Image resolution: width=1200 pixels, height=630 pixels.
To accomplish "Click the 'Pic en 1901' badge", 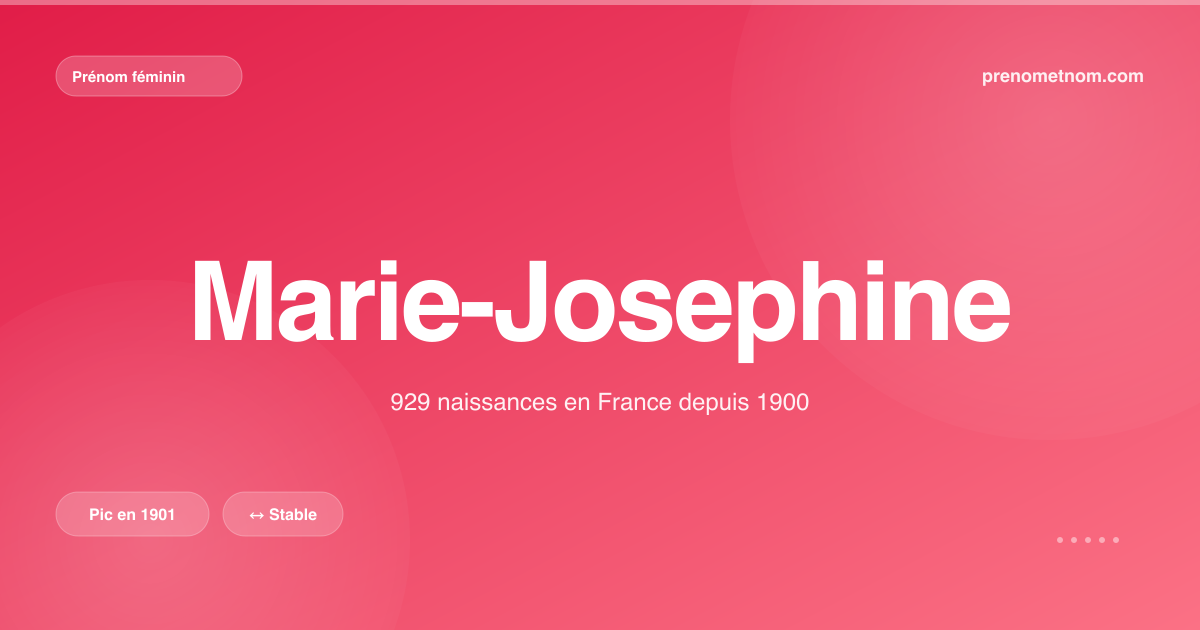I will pyautogui.click(x=132, y=514).
